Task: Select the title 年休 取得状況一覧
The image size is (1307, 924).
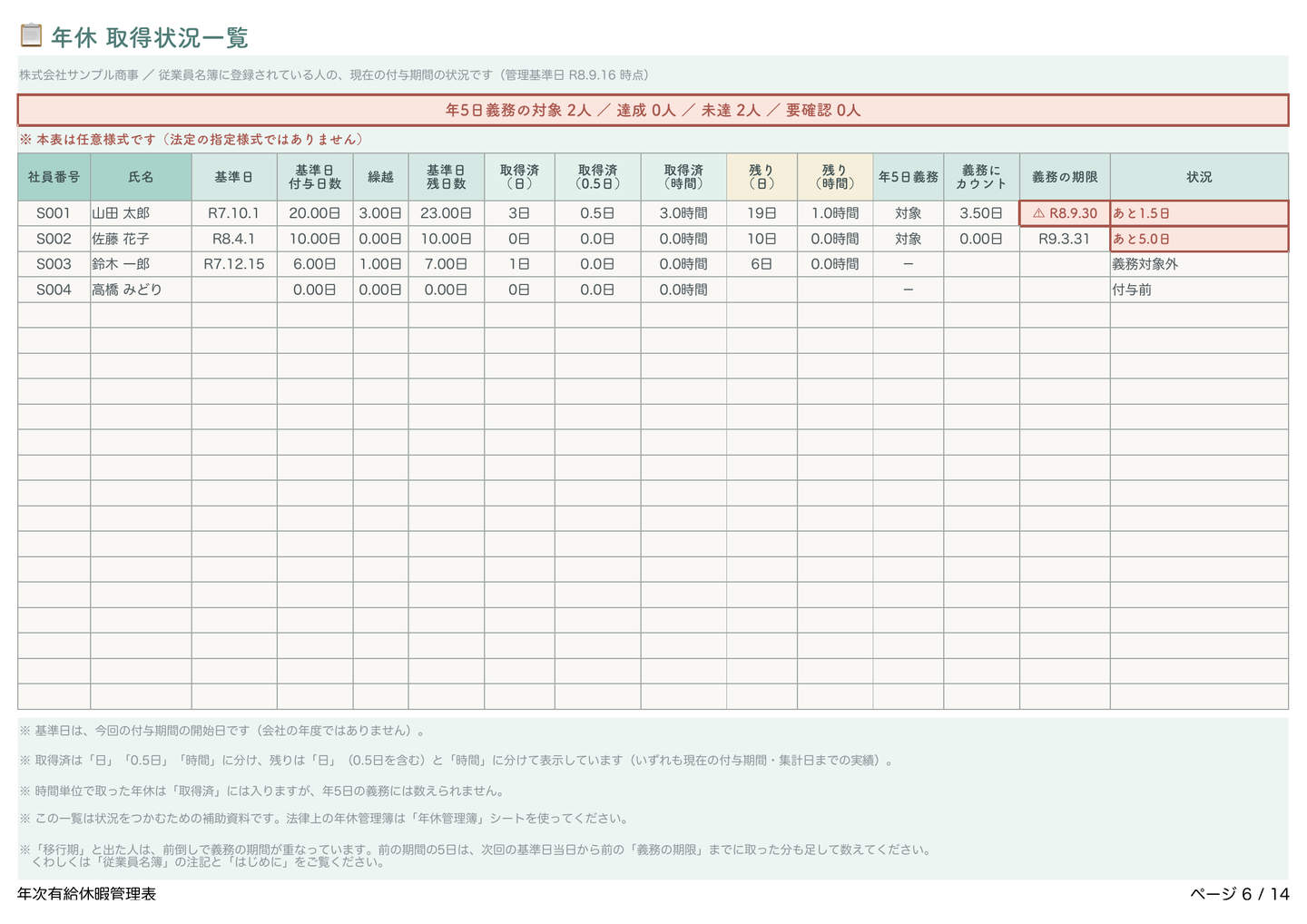Action: click(x=150, y=37)
